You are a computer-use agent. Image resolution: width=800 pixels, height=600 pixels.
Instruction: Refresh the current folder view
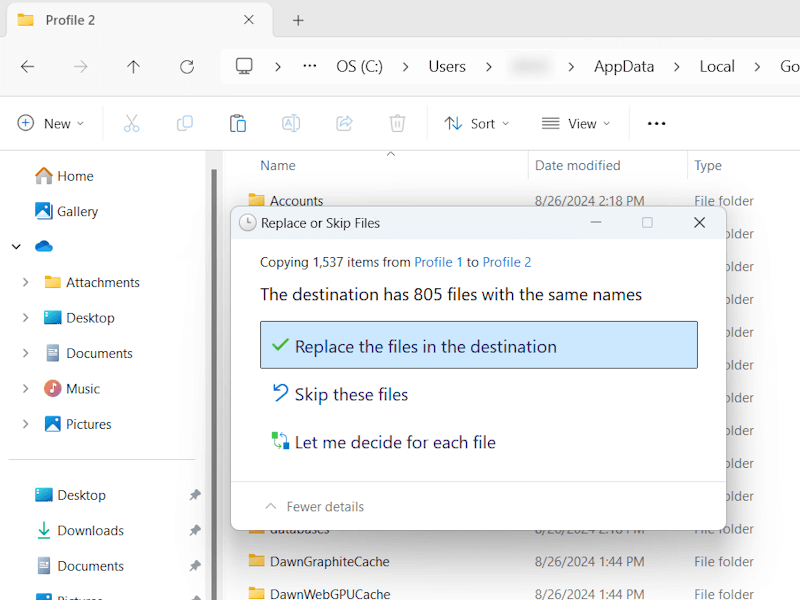pyautogui.click(x=187, y=66)
